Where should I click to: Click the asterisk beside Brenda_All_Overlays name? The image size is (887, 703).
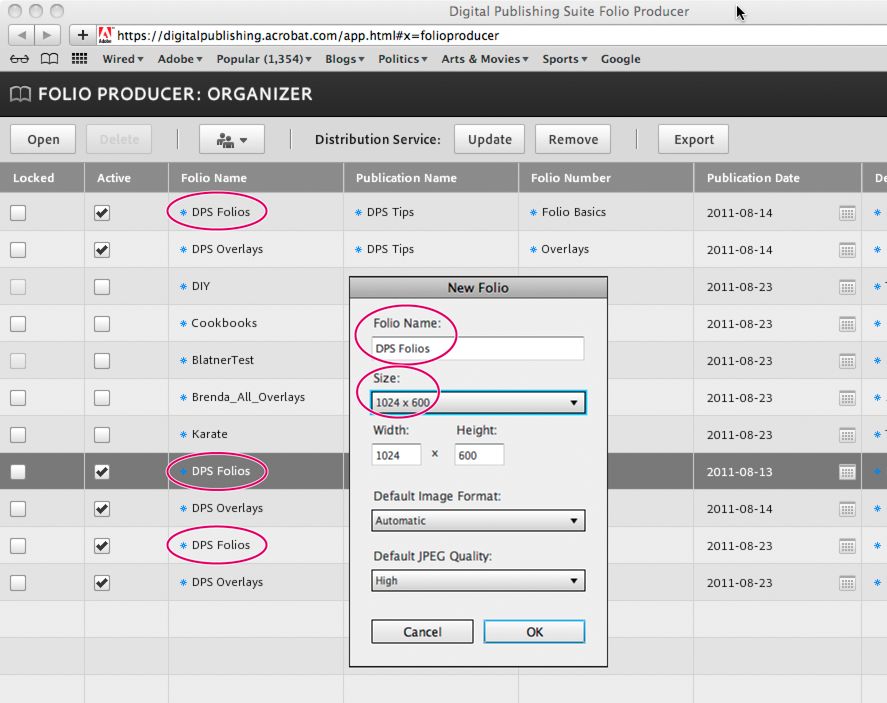183,398
